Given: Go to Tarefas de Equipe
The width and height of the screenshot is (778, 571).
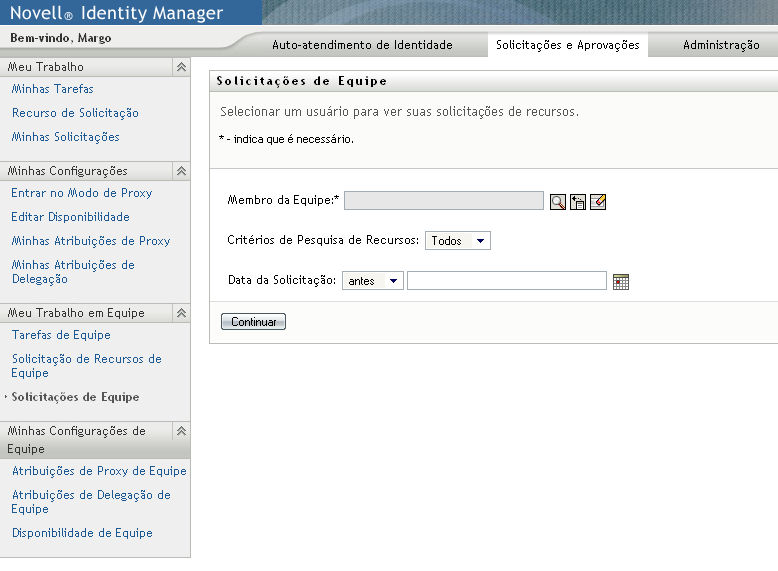Looking at the screenshot, I should 61,335.
